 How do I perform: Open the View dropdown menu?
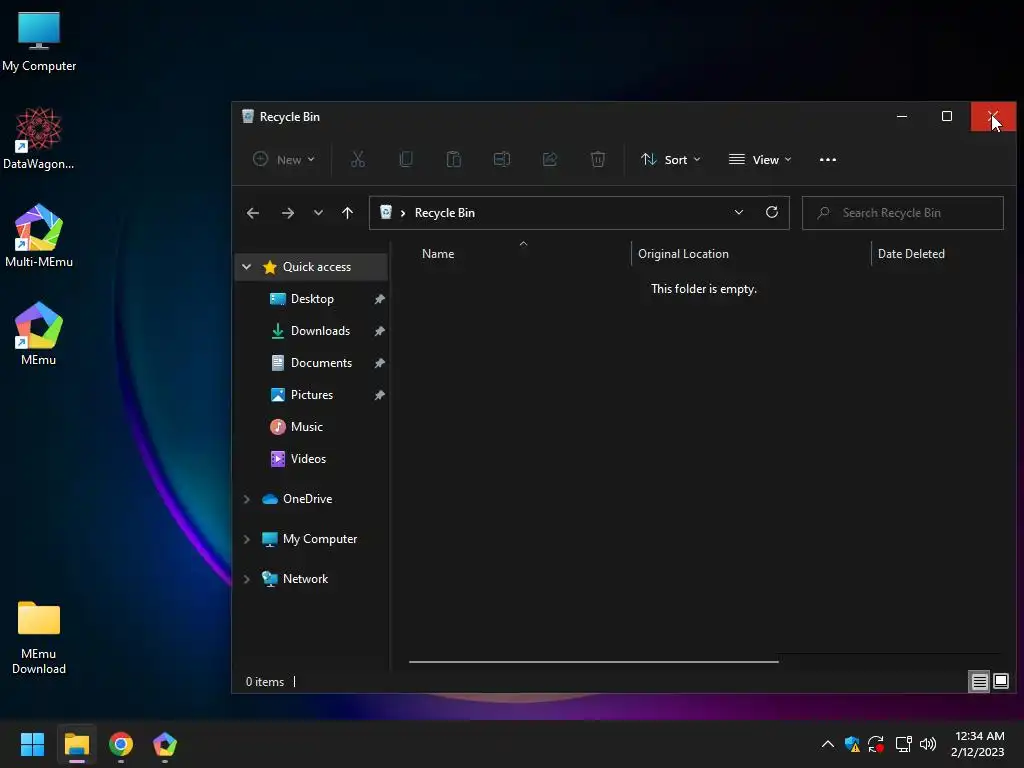pos(760,159)
